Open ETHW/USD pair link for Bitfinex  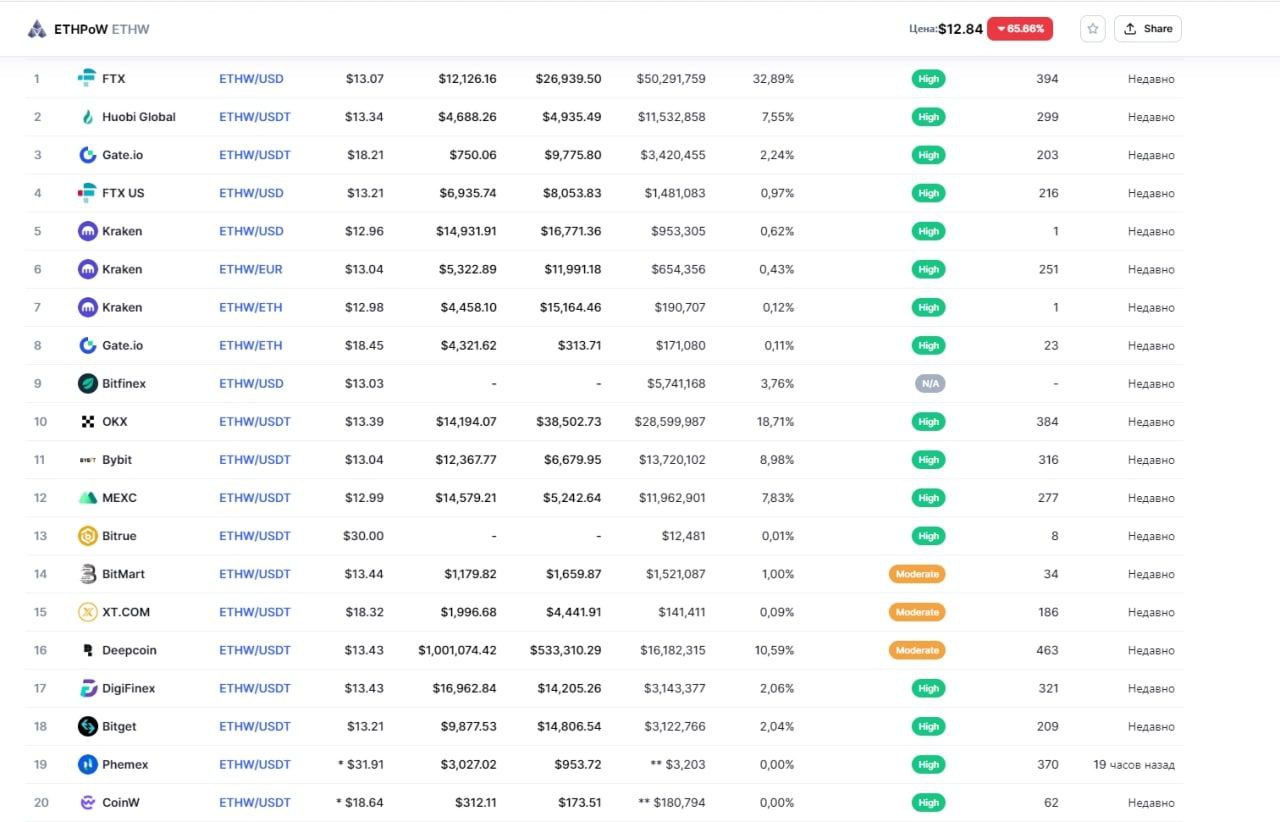tap(251, 383)
